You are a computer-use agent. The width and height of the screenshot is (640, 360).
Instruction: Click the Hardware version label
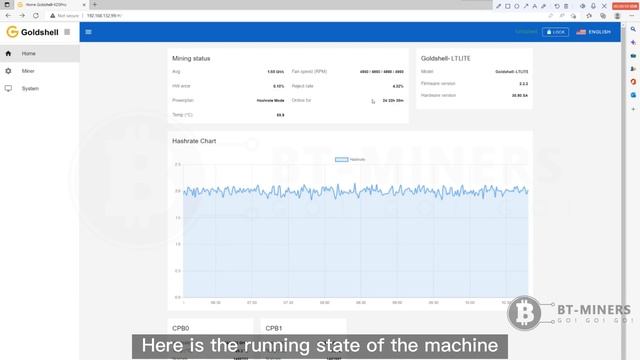click(x=438, y=95)
